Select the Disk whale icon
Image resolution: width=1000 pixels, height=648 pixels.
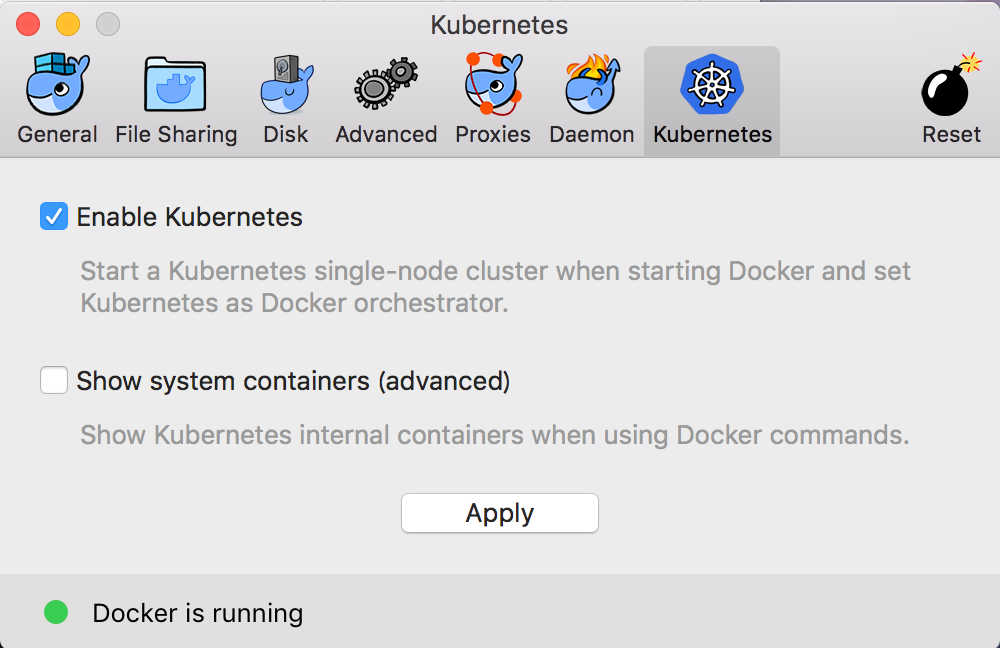pos(286,86)
